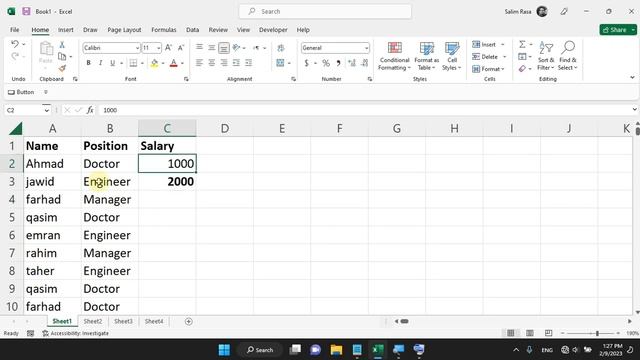Click the formula bar showing 1000
640x360 pixels.
[x=363, y=110]
